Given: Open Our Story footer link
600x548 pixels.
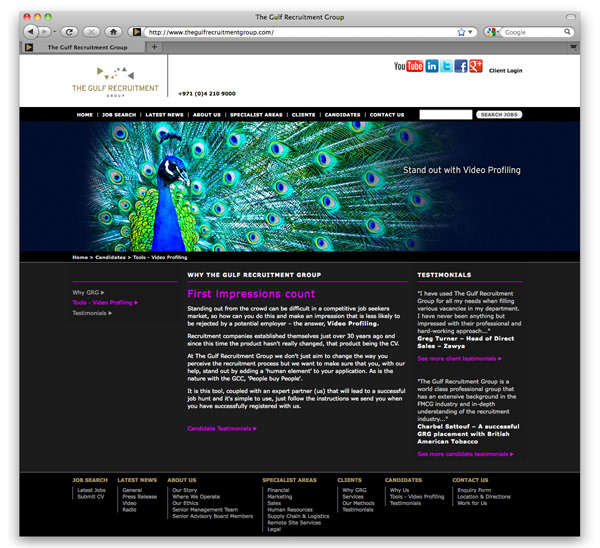Looking at the screenshot, I should click(x=184, y=490).
